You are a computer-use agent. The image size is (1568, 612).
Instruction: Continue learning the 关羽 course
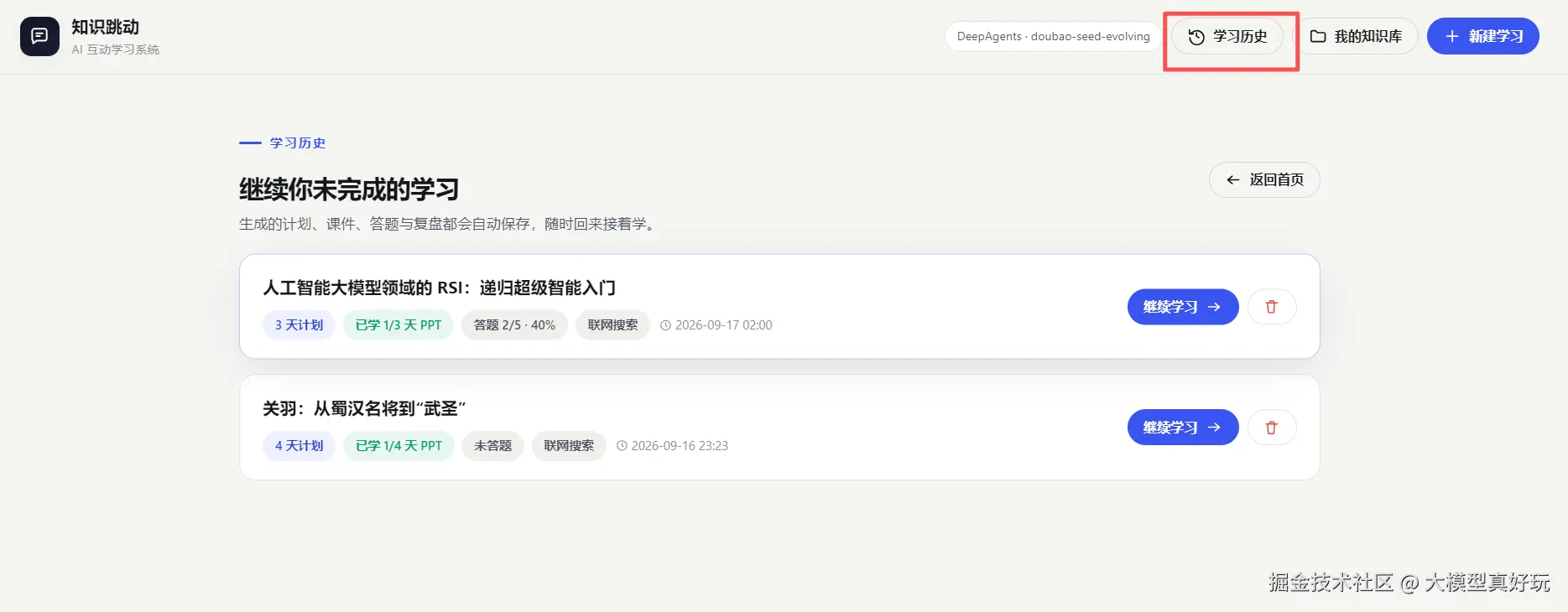pos(1183,428)
